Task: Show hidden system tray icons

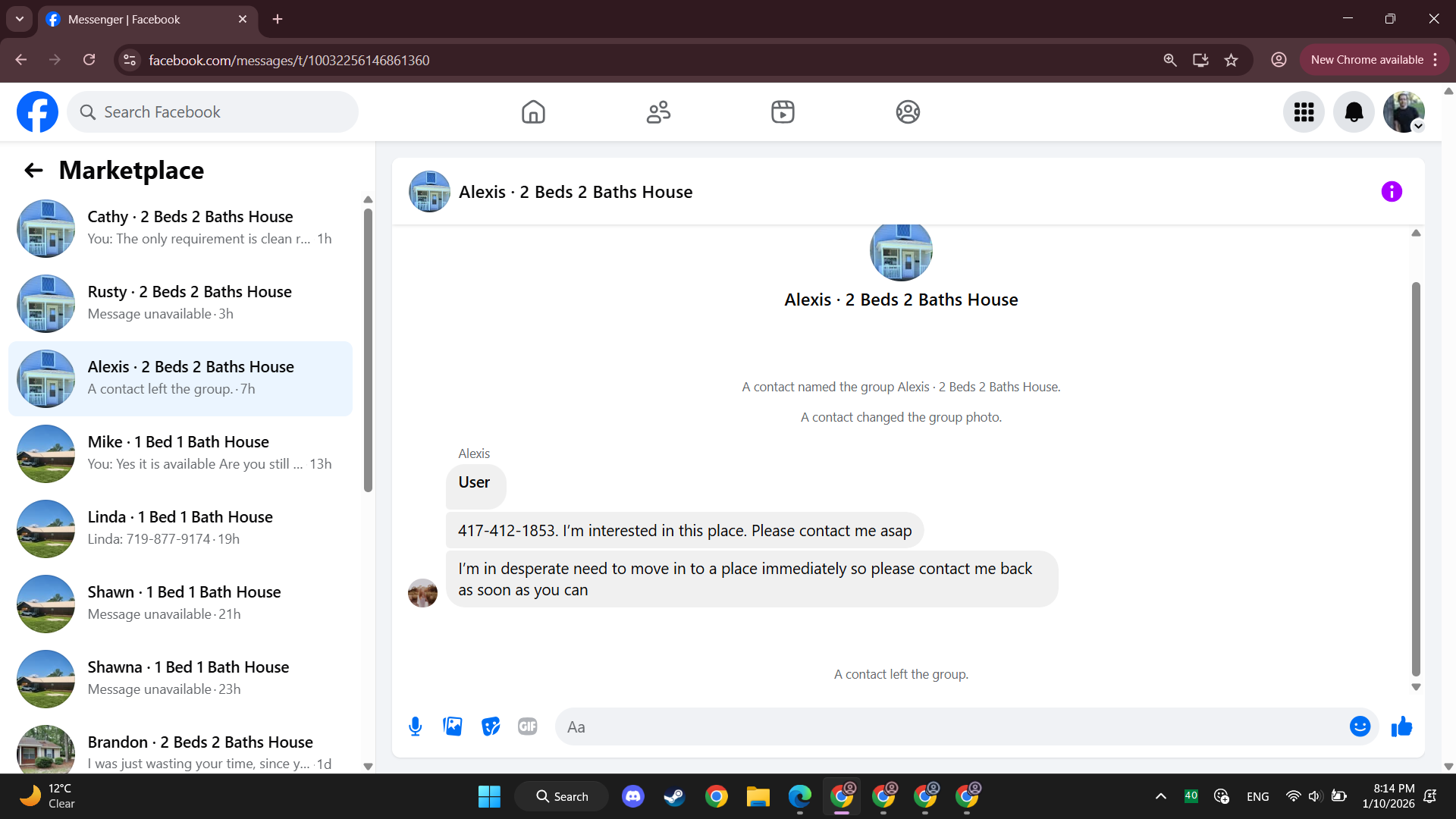Action: pos(1160,796)
